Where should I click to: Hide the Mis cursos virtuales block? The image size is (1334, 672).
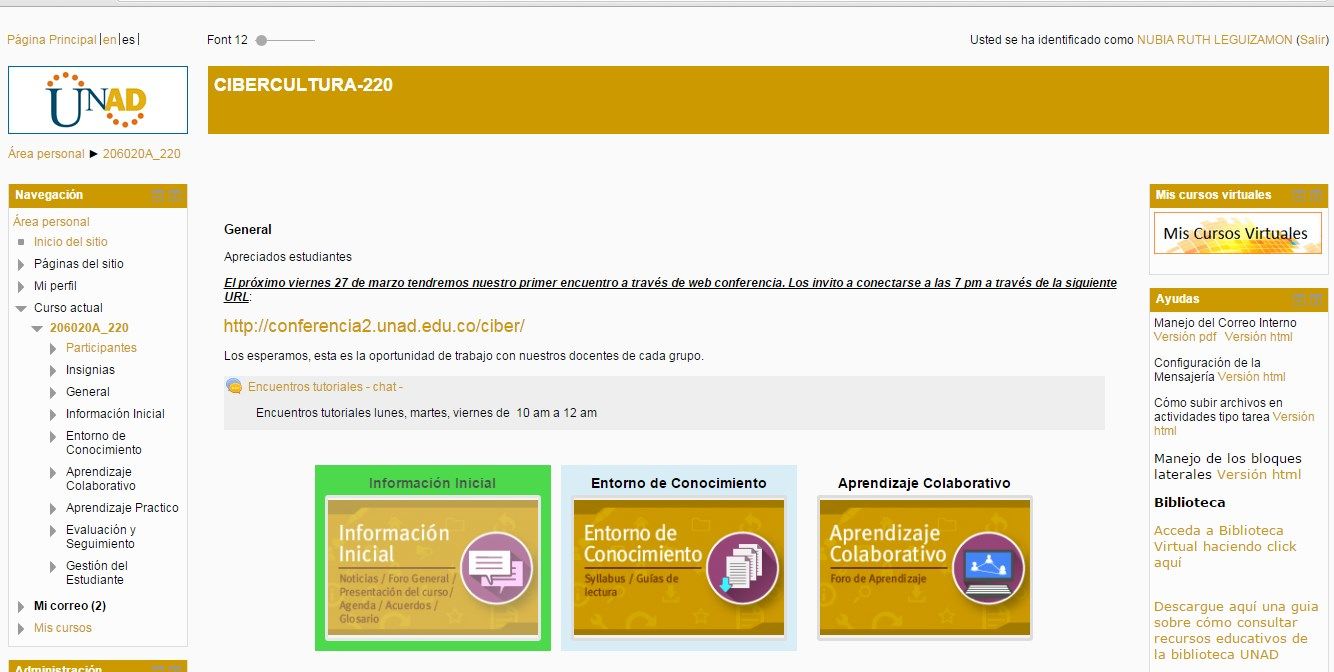click(1299, 195)
